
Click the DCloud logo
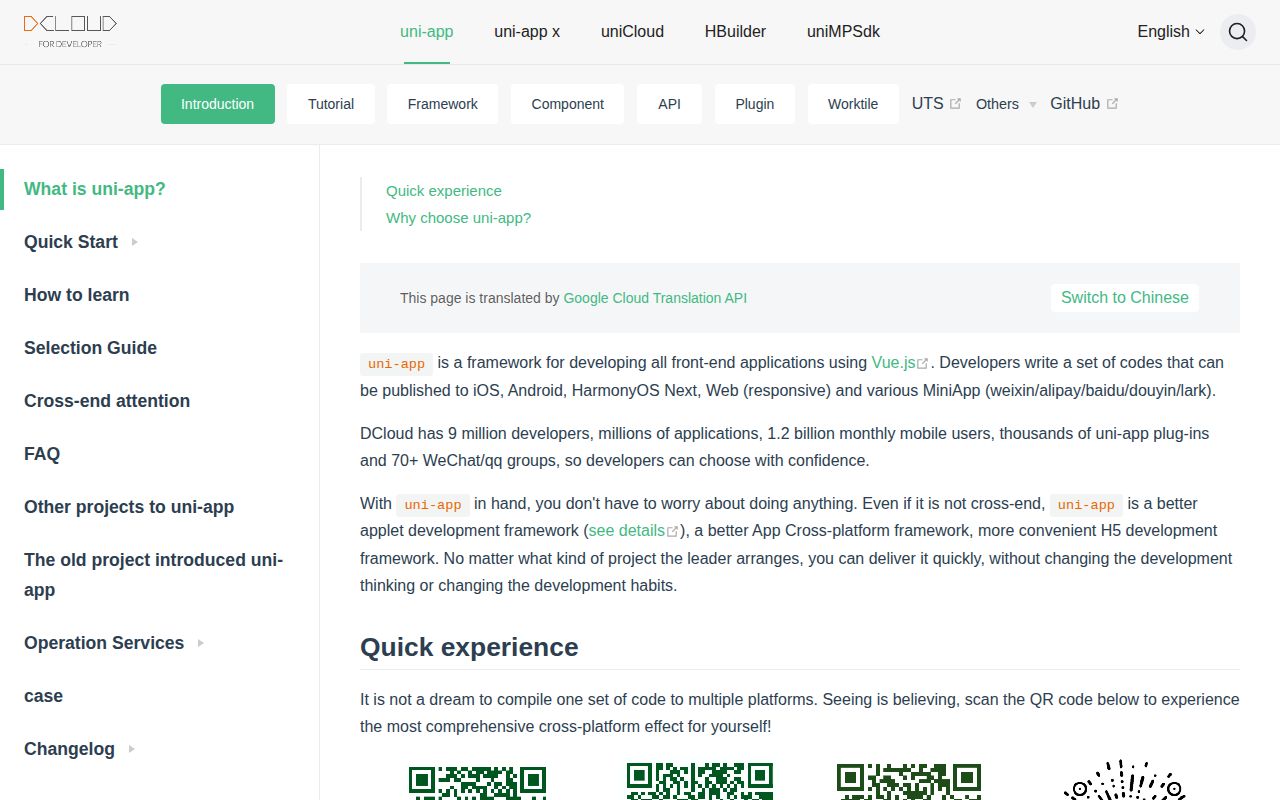click(70, 31)
